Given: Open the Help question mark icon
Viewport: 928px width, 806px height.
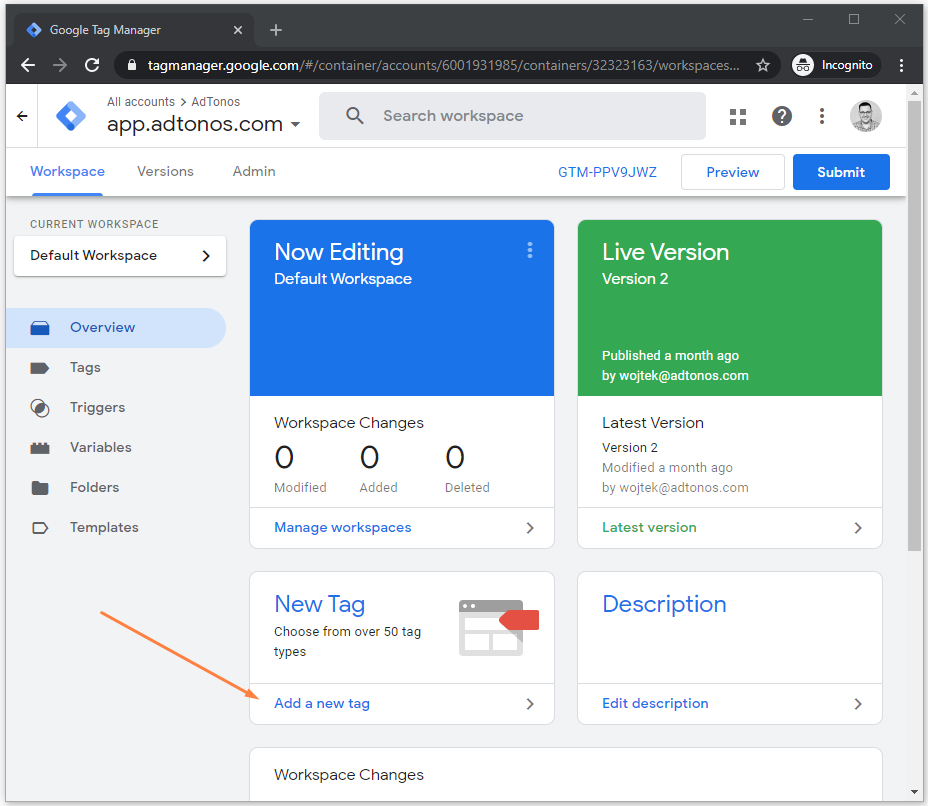Looking at the screenshot, I should (782, 116).
